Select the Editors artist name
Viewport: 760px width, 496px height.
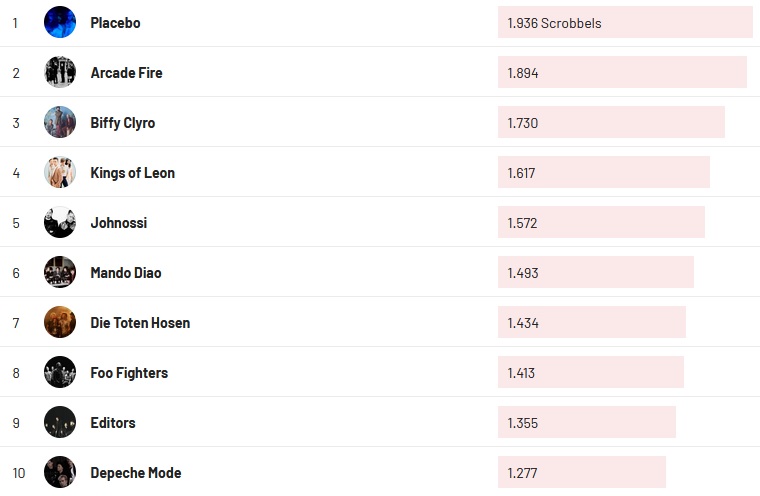pyautogui.click(x=112, y=423)
